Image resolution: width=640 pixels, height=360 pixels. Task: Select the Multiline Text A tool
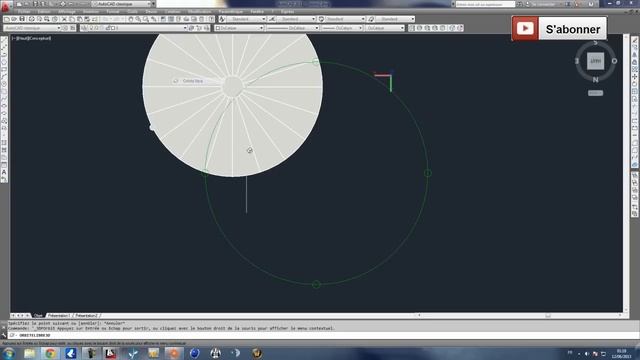4,172
